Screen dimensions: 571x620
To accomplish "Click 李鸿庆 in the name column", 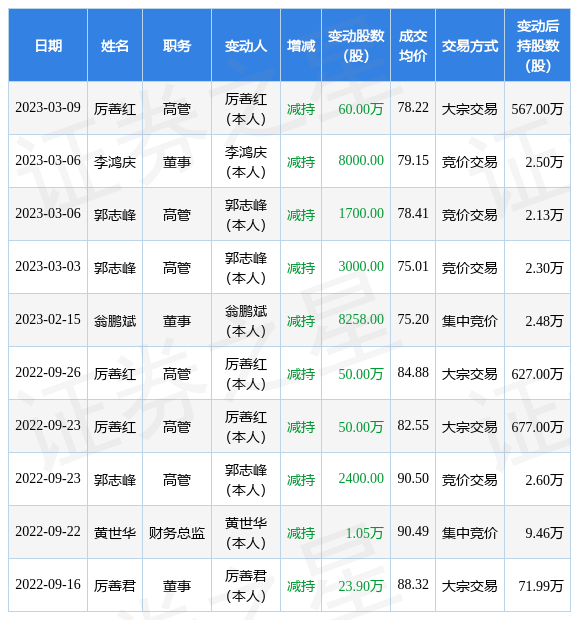I will (115, 162).
